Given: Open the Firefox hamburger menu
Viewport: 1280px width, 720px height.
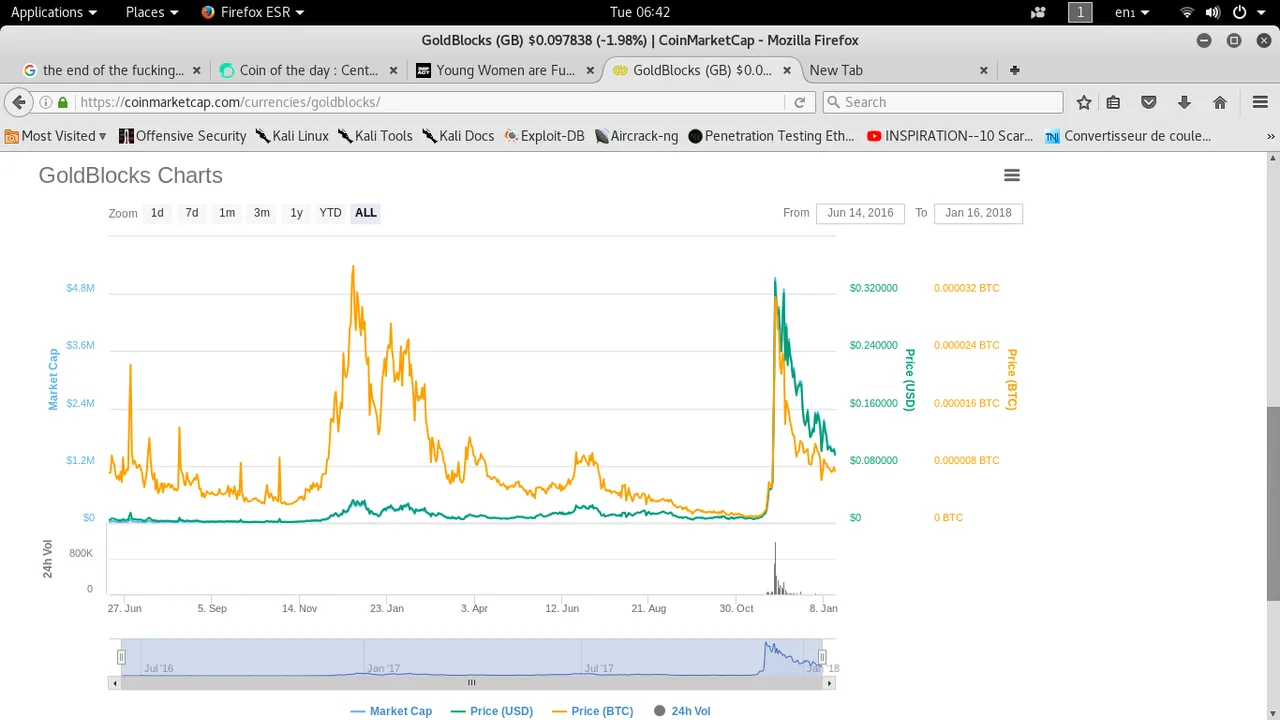Looking at the screenshot, I should pos(1260,102).
